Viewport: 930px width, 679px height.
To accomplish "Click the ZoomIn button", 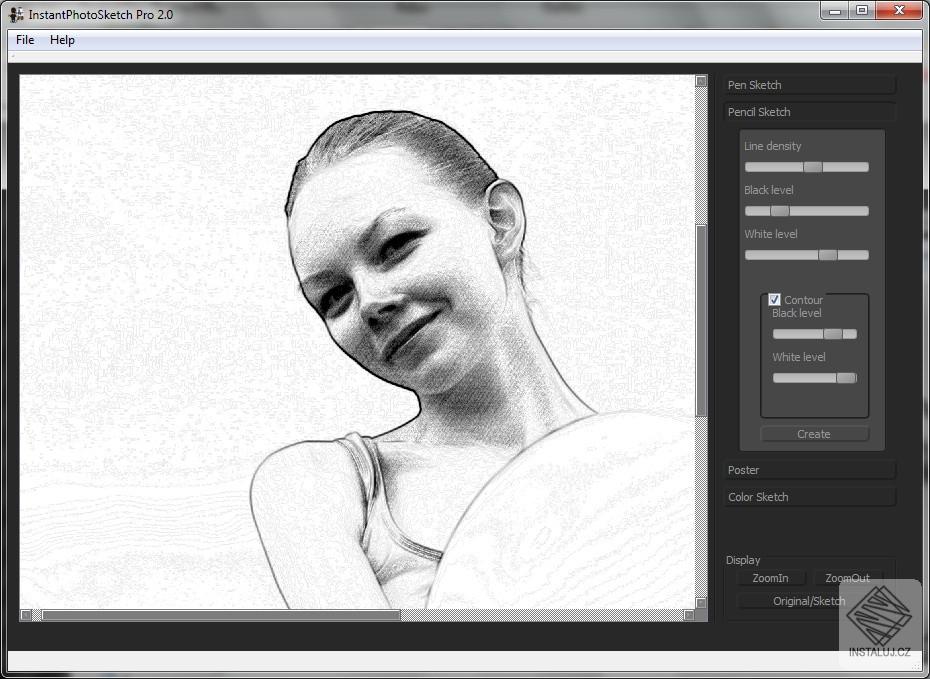I will [x=770, y=578].
